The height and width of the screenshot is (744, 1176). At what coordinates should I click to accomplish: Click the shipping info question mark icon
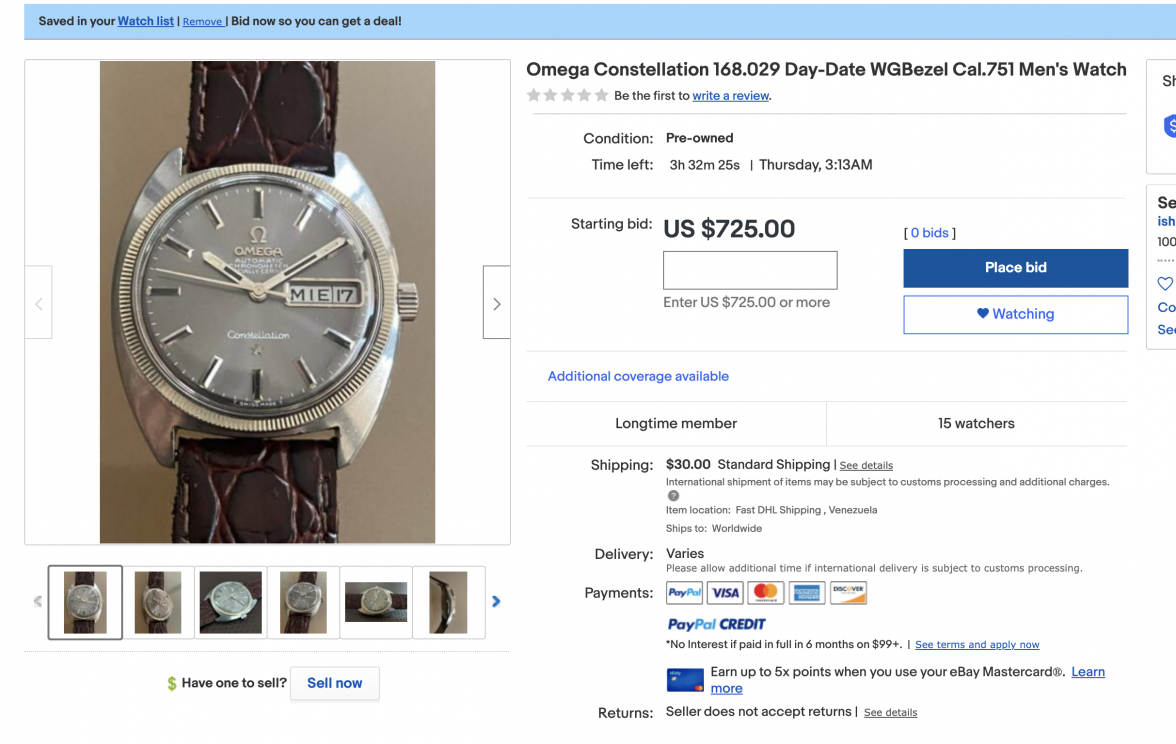click(x=673, y=496)
